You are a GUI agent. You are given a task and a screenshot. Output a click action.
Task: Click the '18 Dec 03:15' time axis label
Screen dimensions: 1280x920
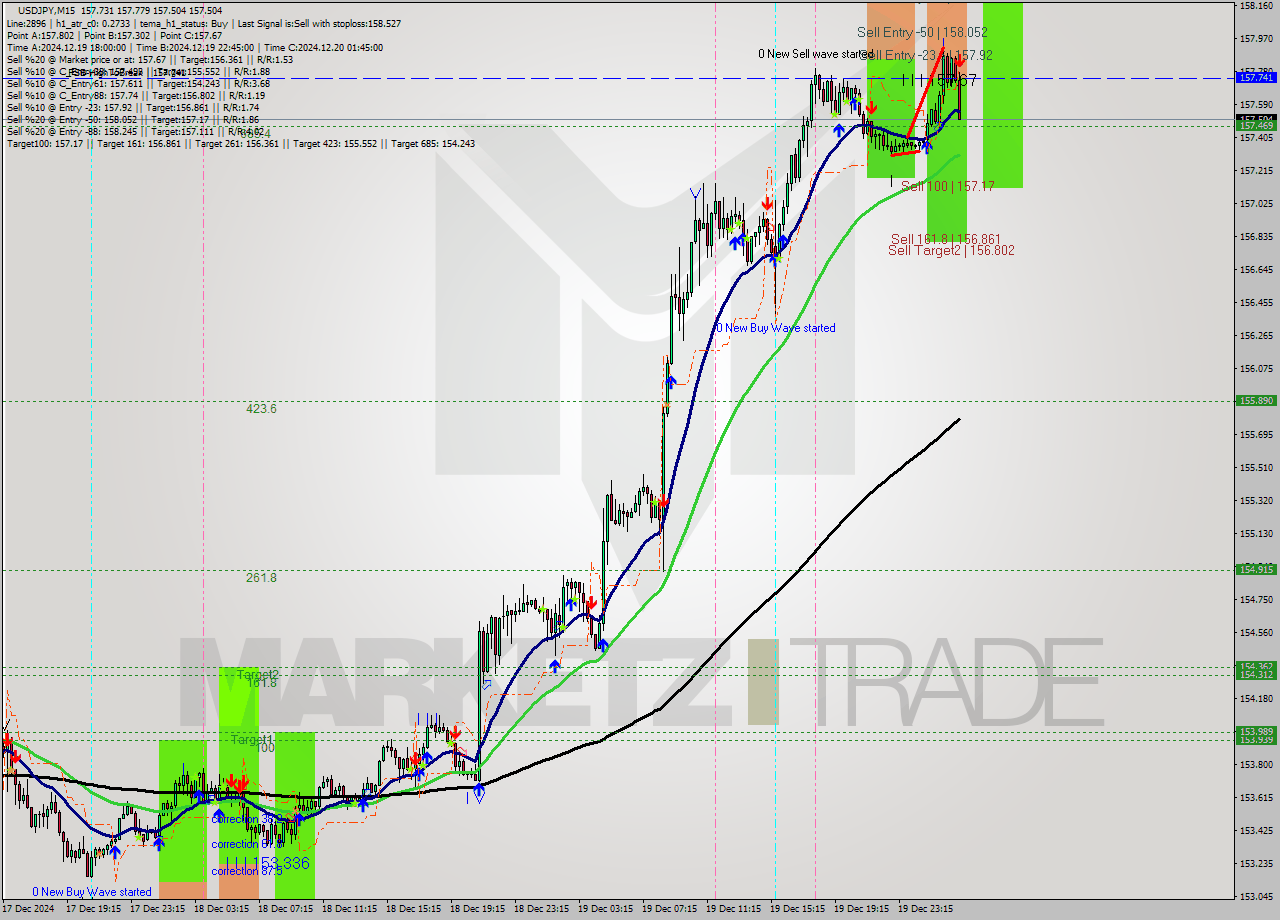tap(222, 909)
